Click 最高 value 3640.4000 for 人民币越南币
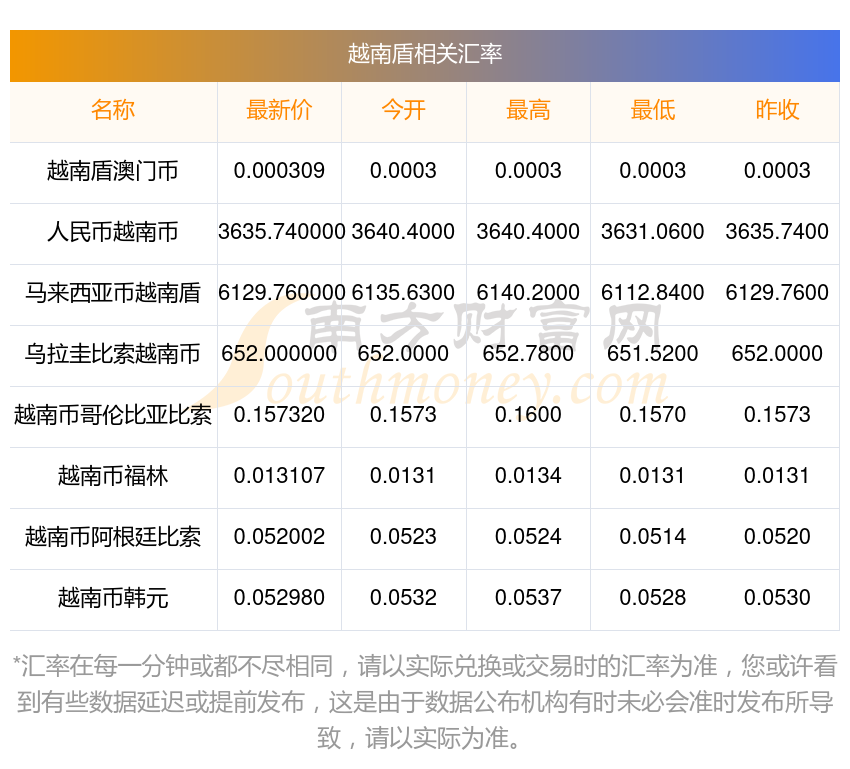 528,231
